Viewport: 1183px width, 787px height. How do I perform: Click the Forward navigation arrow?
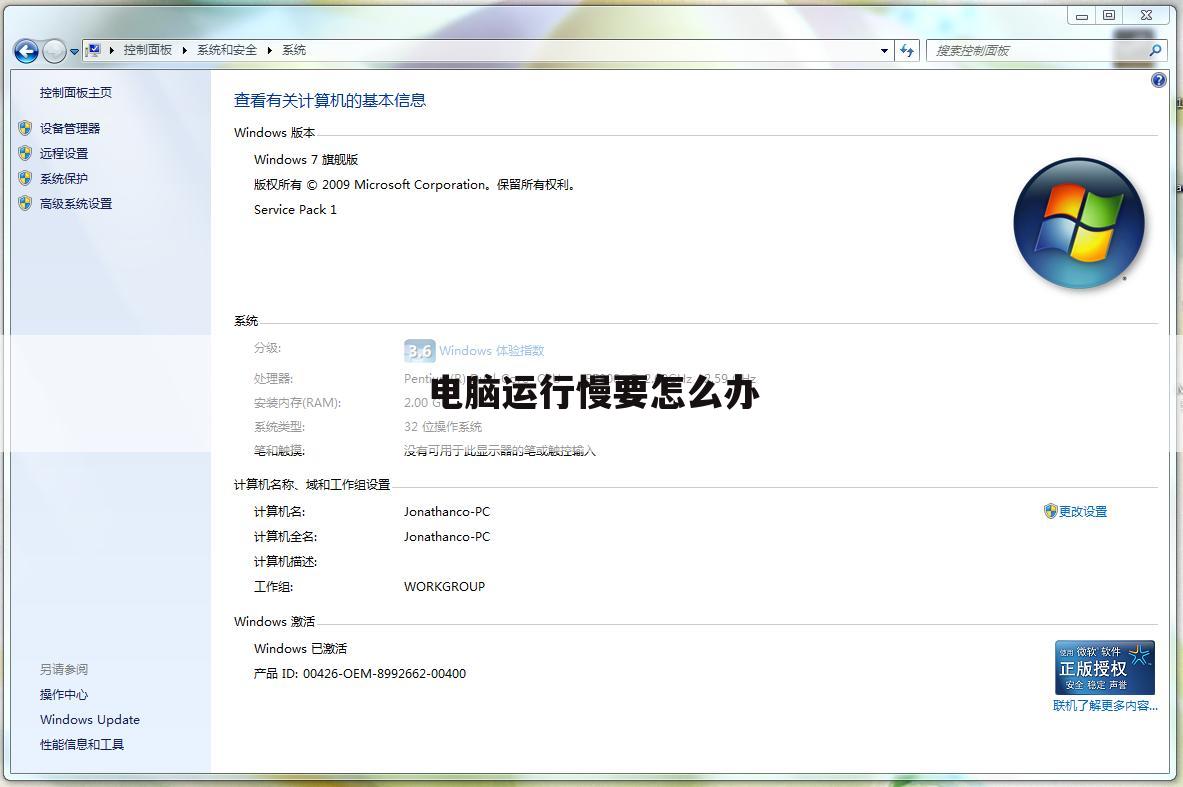54,51
